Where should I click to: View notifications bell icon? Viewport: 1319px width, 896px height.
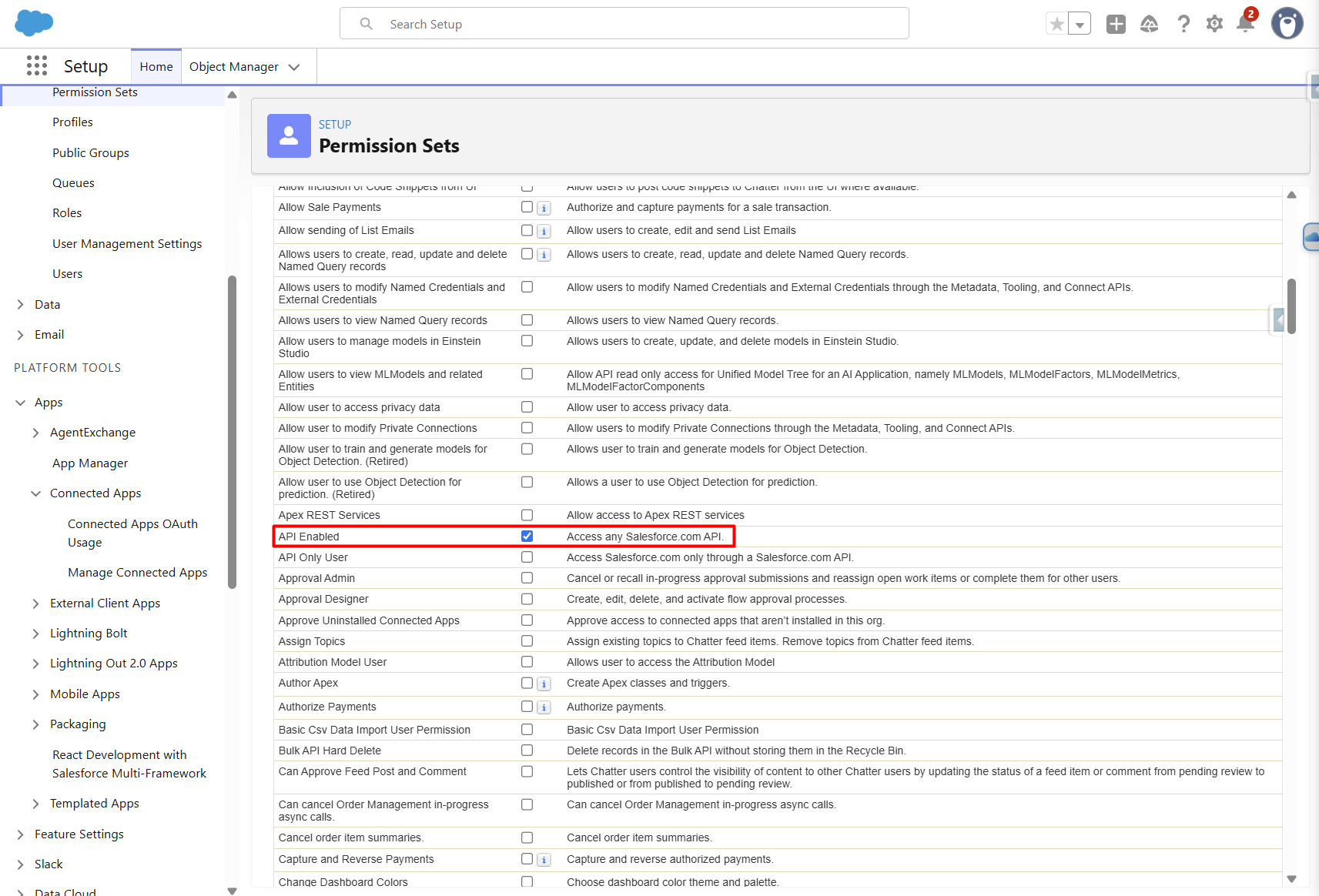coord(1245,24)
